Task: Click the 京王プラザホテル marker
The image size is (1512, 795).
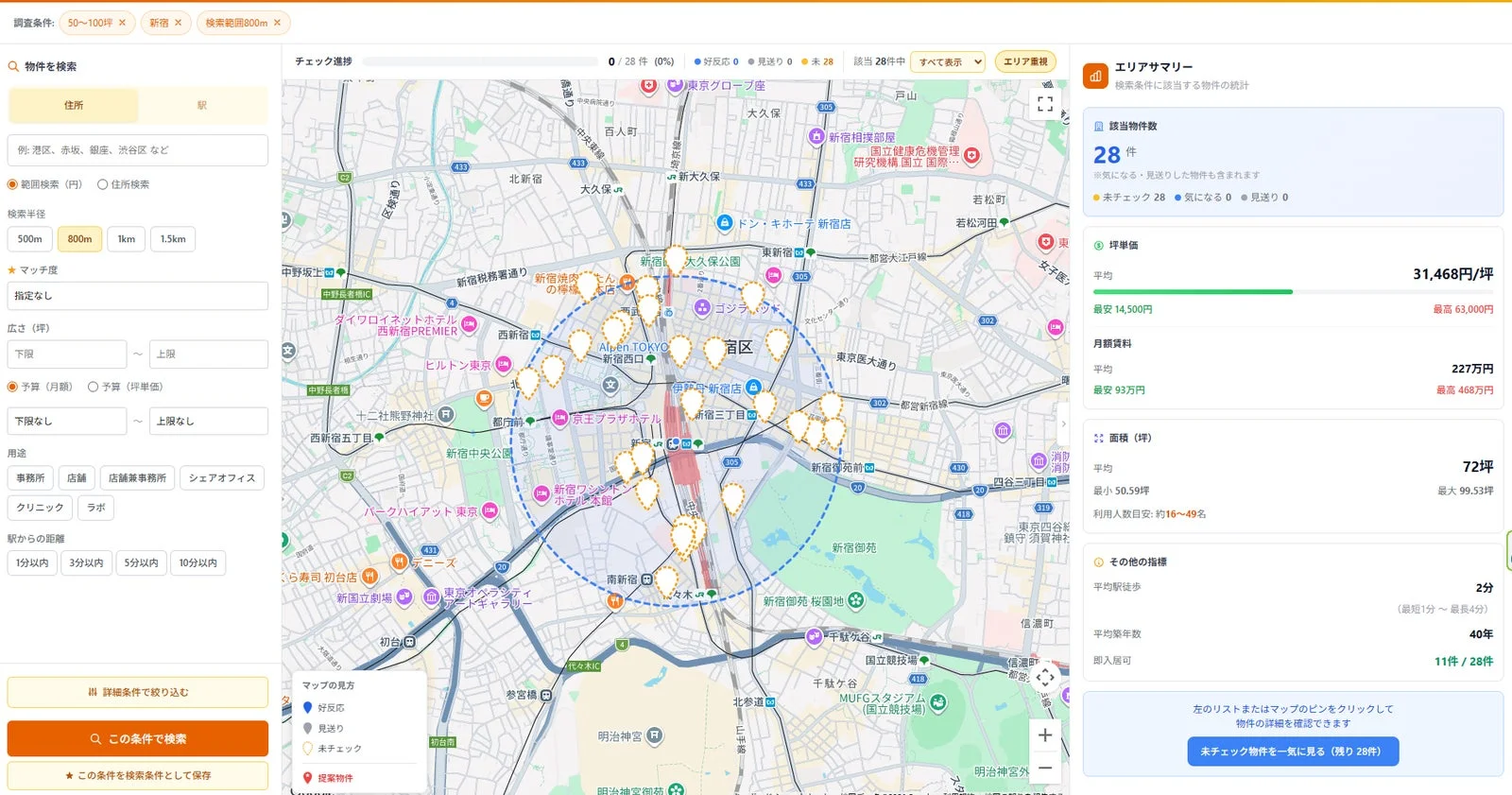Action: [559, 417]
